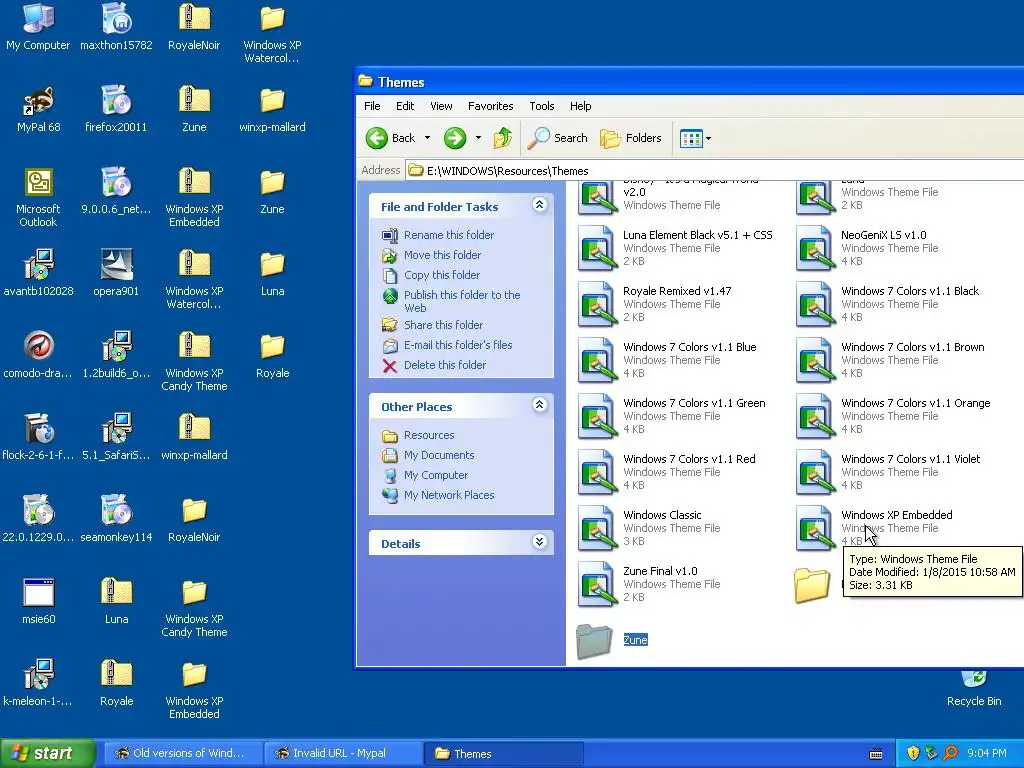Viewport: 1024px width, 768px height.
Task: Select the Microsoft Outlook desktop icon
Action: click(39, 197)
